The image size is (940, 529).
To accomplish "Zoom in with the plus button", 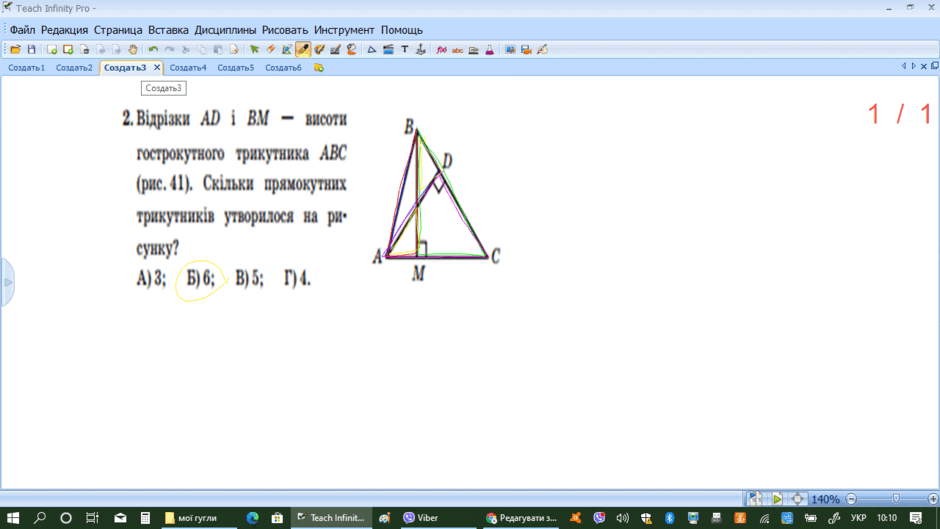I will [x=933, y=499].
